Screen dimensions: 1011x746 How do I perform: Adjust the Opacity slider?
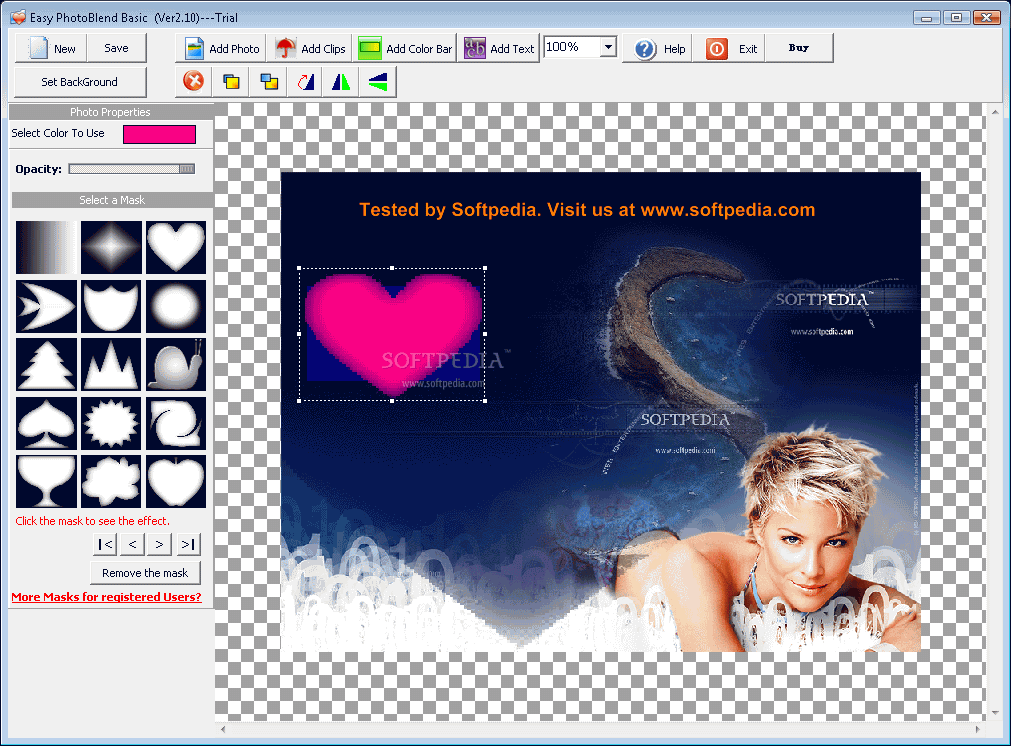pyautogui.click(x=132, y=169)
